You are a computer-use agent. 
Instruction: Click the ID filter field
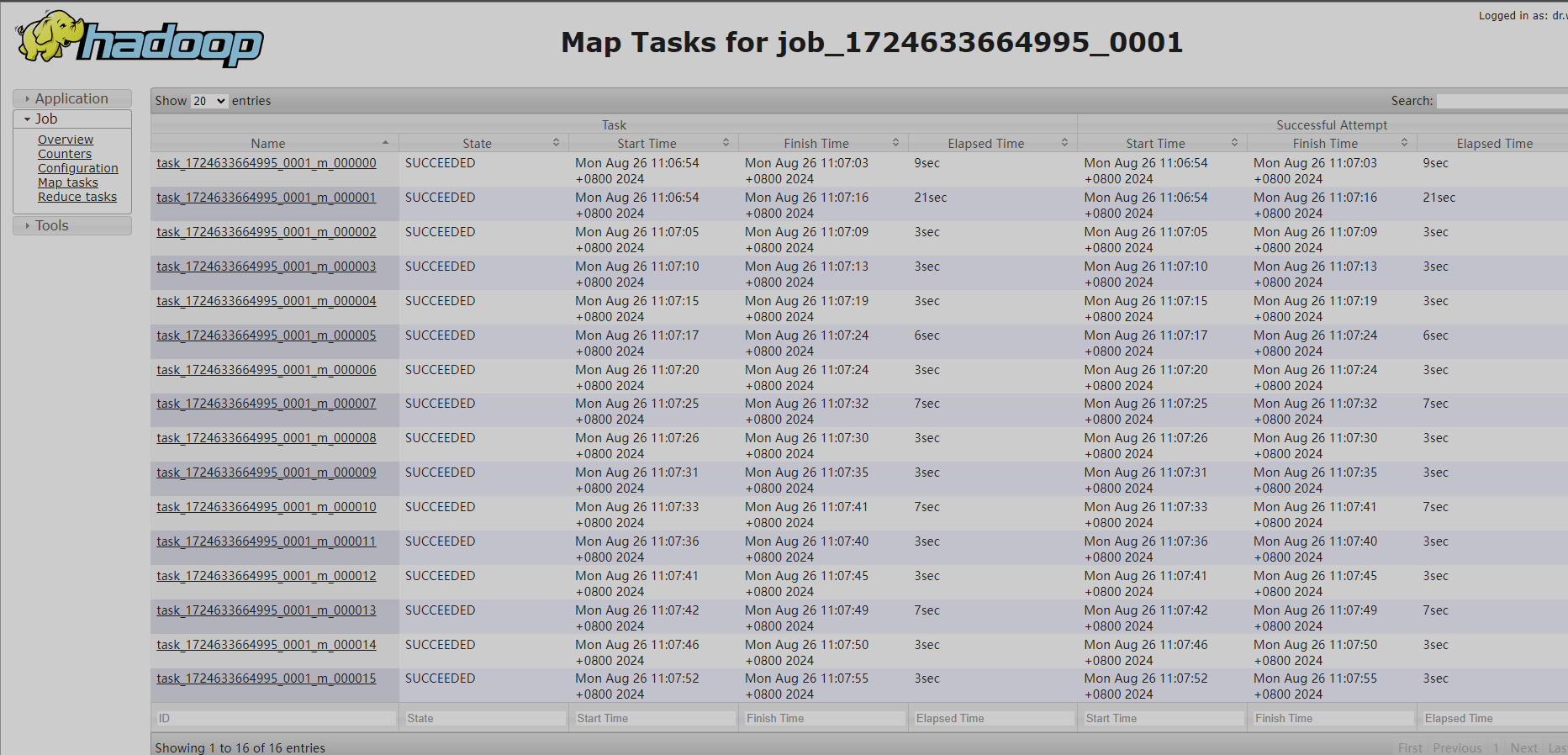pos(276,719)
